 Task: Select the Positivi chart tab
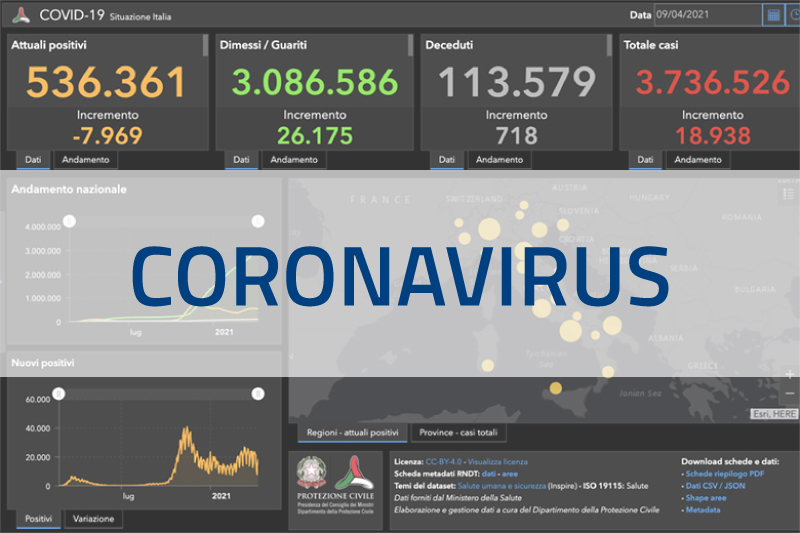click(39, 519)
